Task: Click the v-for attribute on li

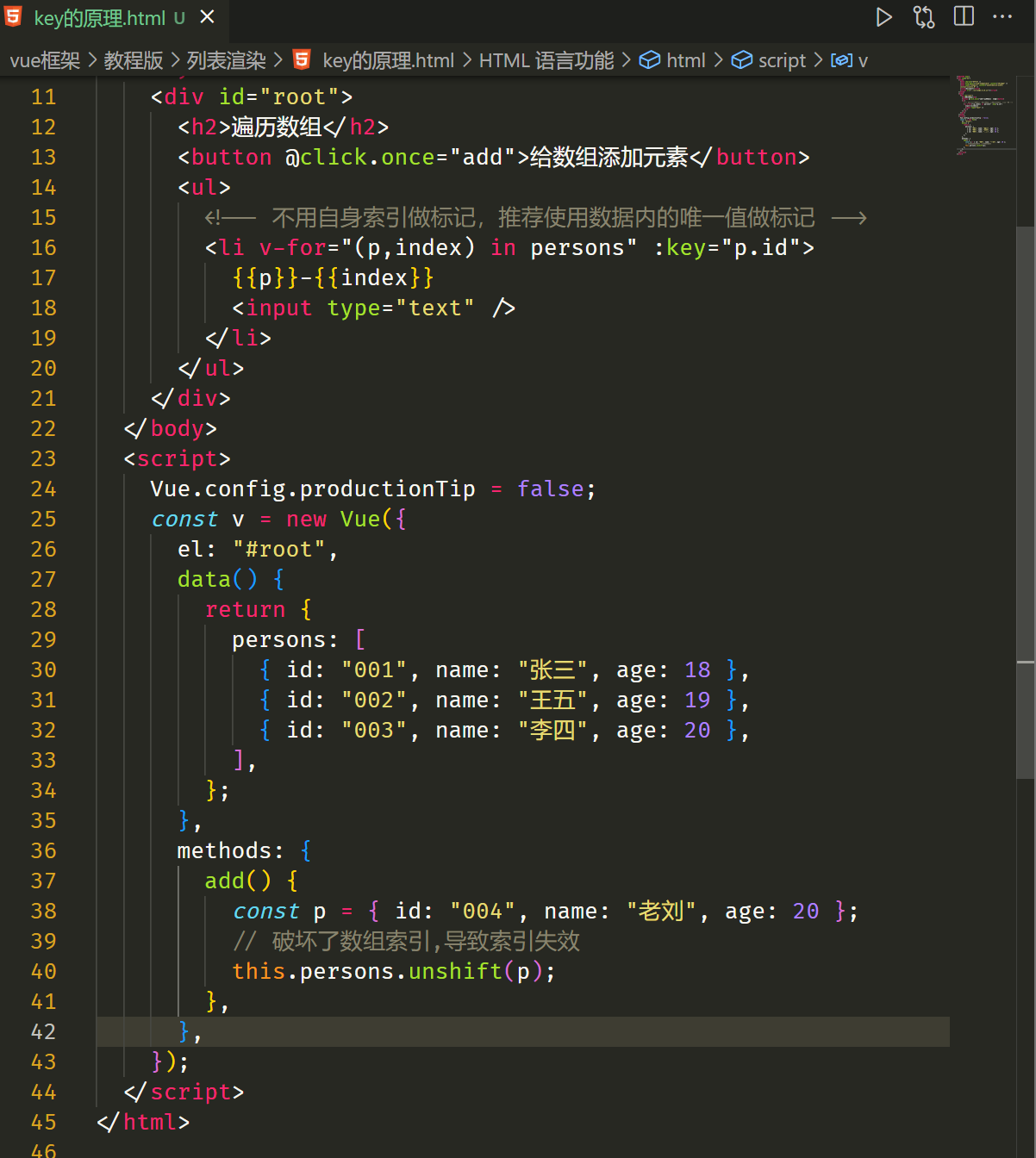Action: [447, 247]
